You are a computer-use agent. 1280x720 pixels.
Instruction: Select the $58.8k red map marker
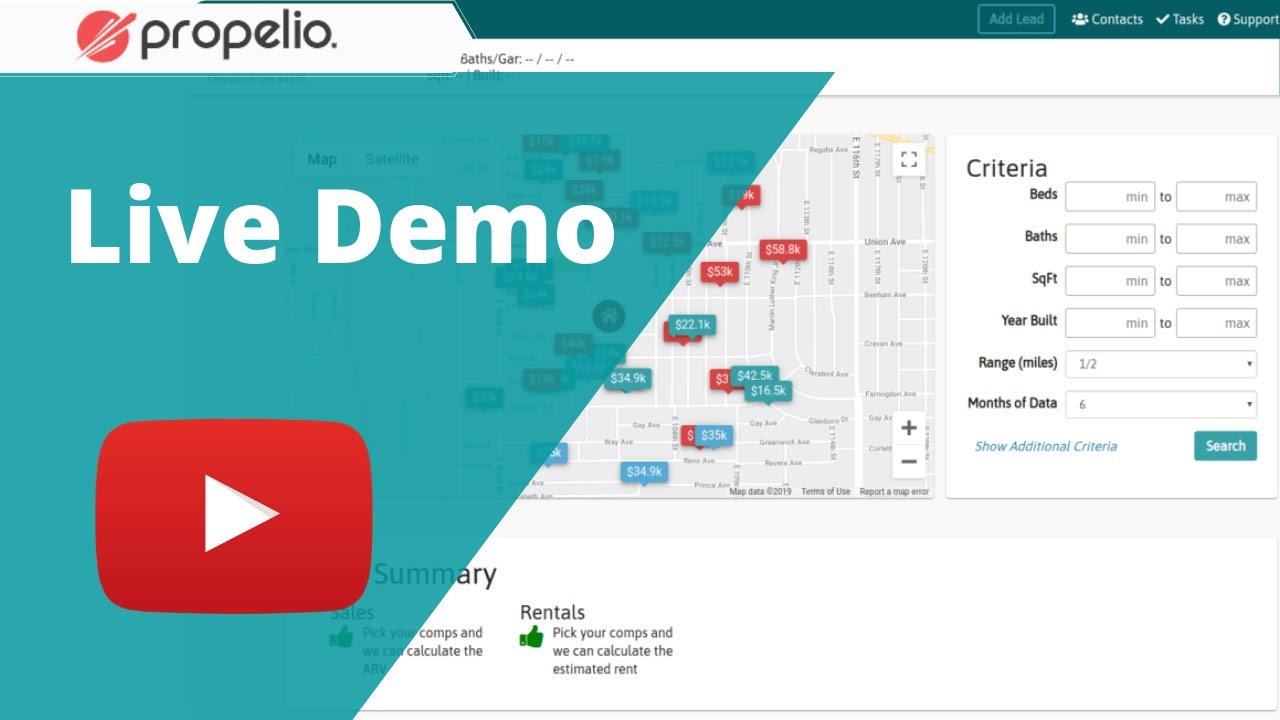[783, 251]
